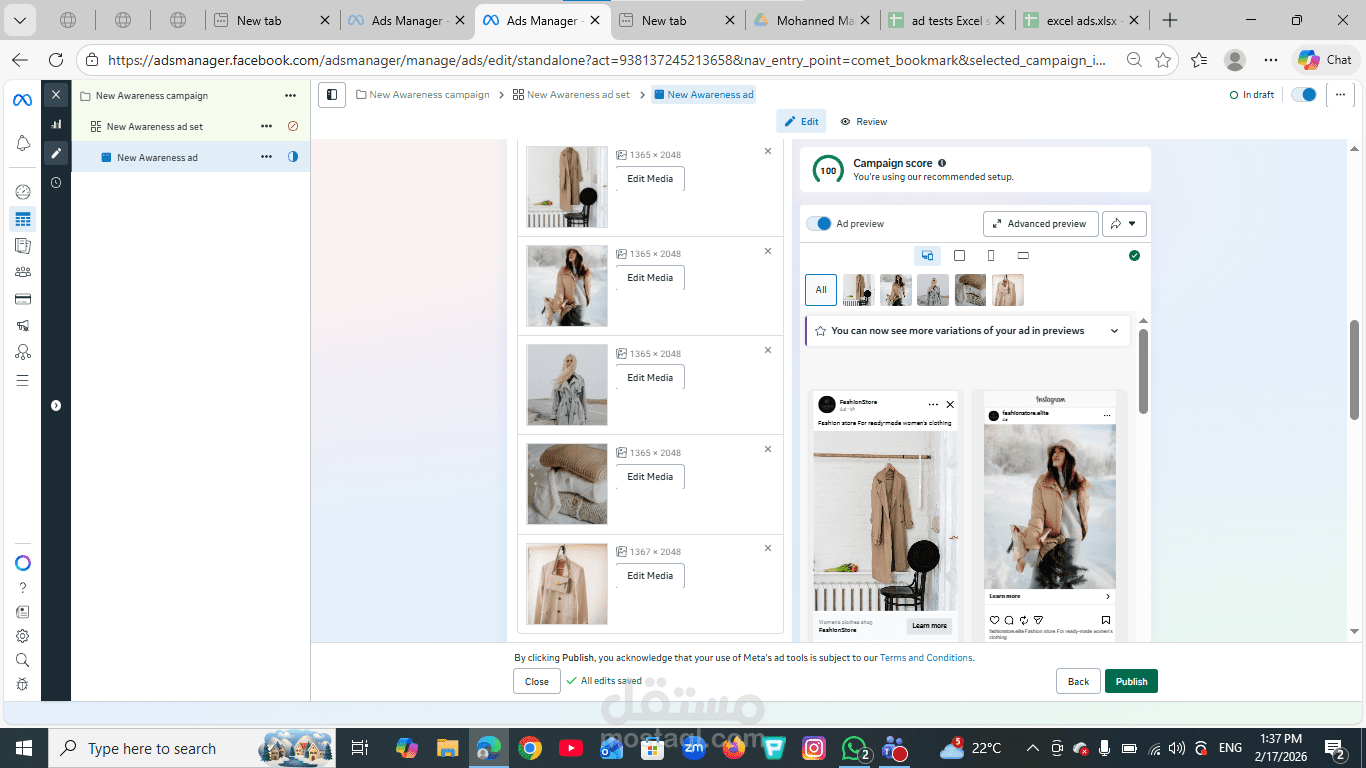Open the edit history clock icon
Screen dimensions: 1366x768
coord(56,182)
